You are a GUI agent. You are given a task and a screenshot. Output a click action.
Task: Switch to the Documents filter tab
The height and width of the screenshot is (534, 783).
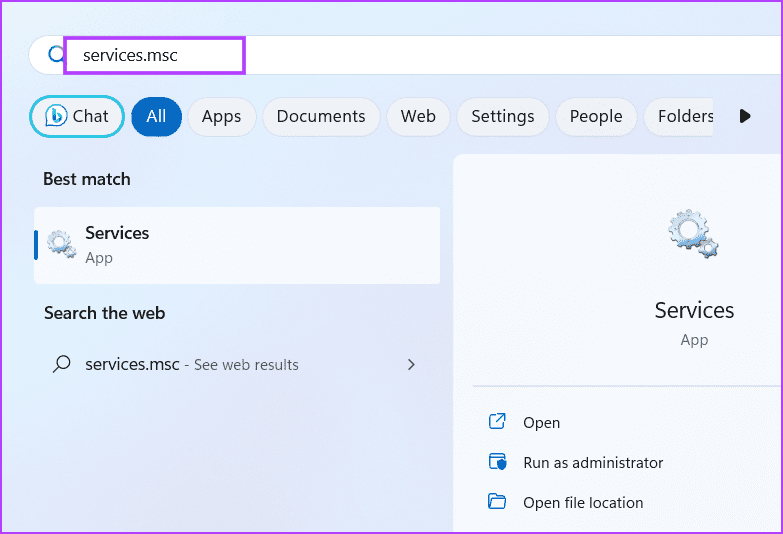tap(321, 116)
